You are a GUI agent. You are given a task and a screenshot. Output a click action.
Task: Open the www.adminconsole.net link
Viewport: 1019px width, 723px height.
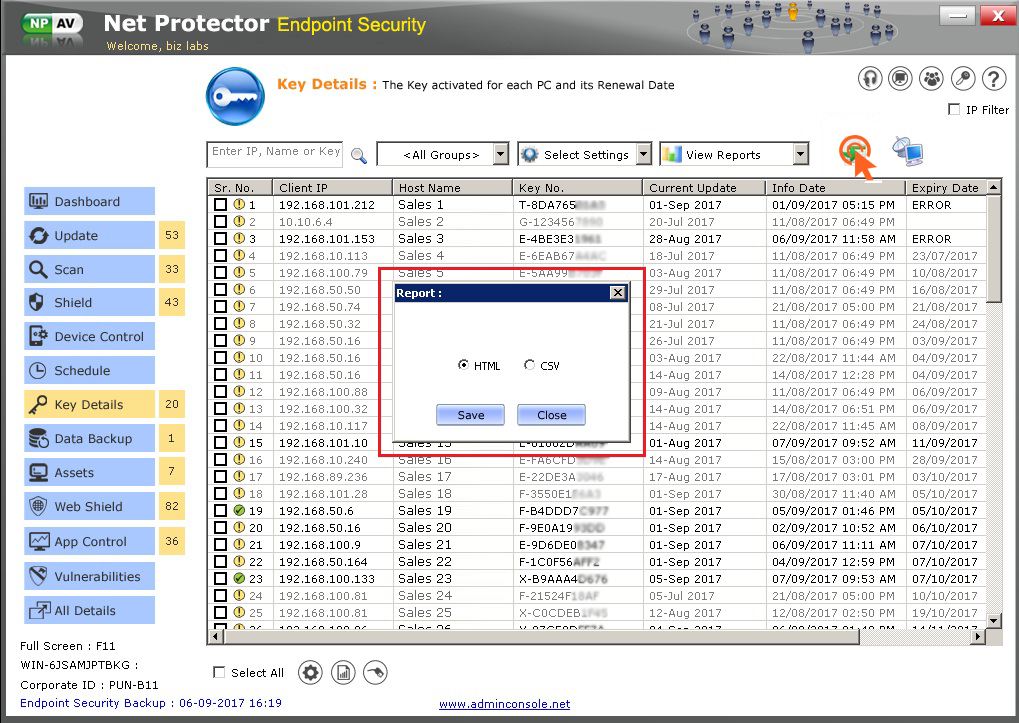click(504, 704)
